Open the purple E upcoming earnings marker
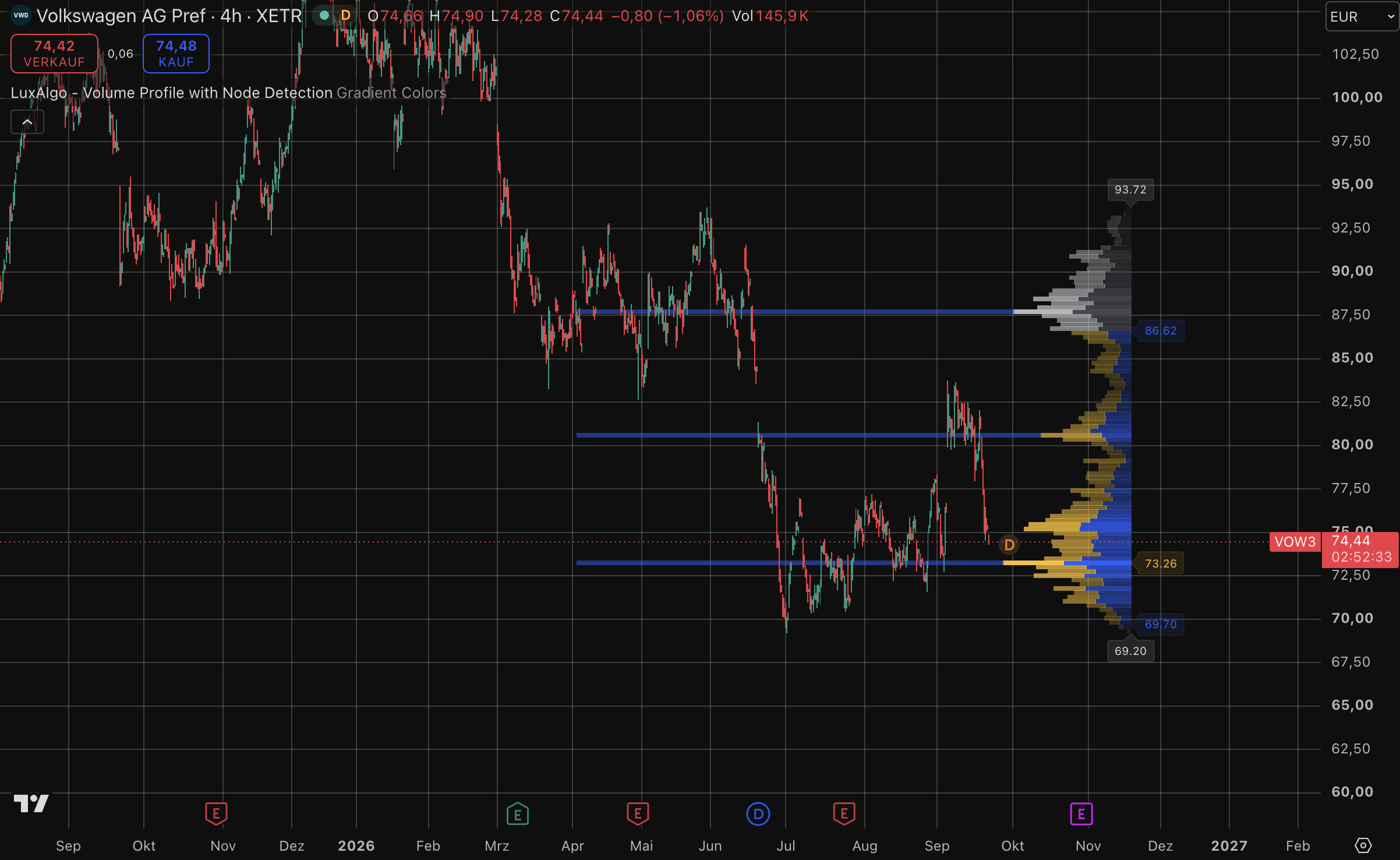The image size is (1400, 860). click(x=1081, y=813)
